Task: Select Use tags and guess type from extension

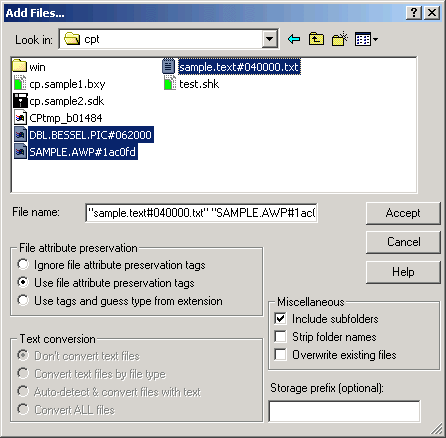Action: tap(23, 300)
